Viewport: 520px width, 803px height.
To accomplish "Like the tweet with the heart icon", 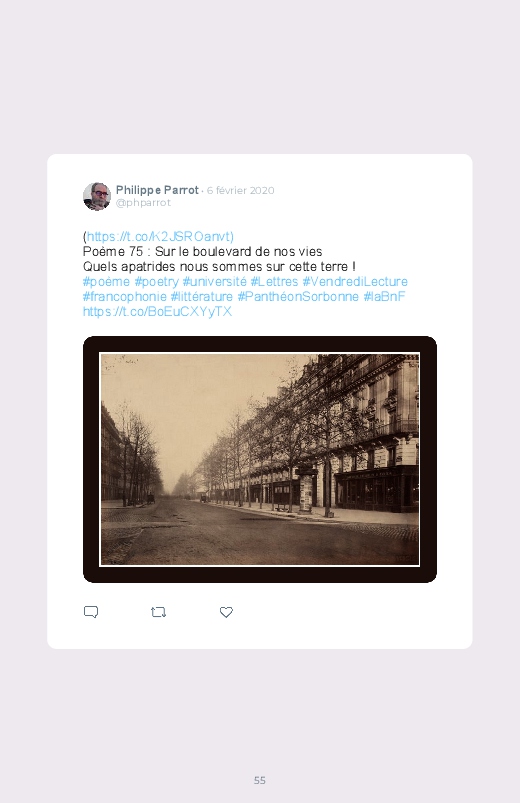I will click(x=226, y=612).
